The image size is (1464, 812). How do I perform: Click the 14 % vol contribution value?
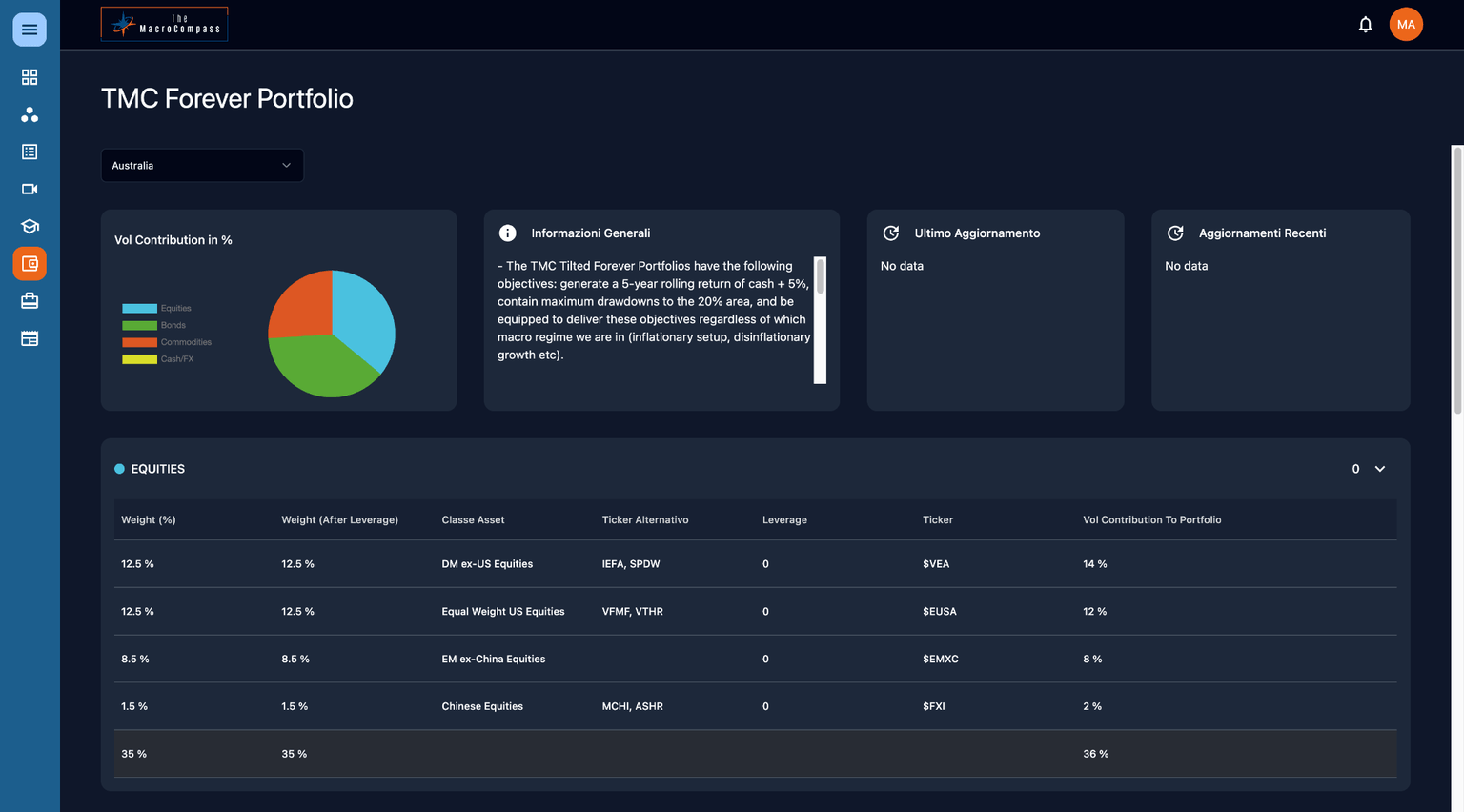click(x=1095, y=564)
